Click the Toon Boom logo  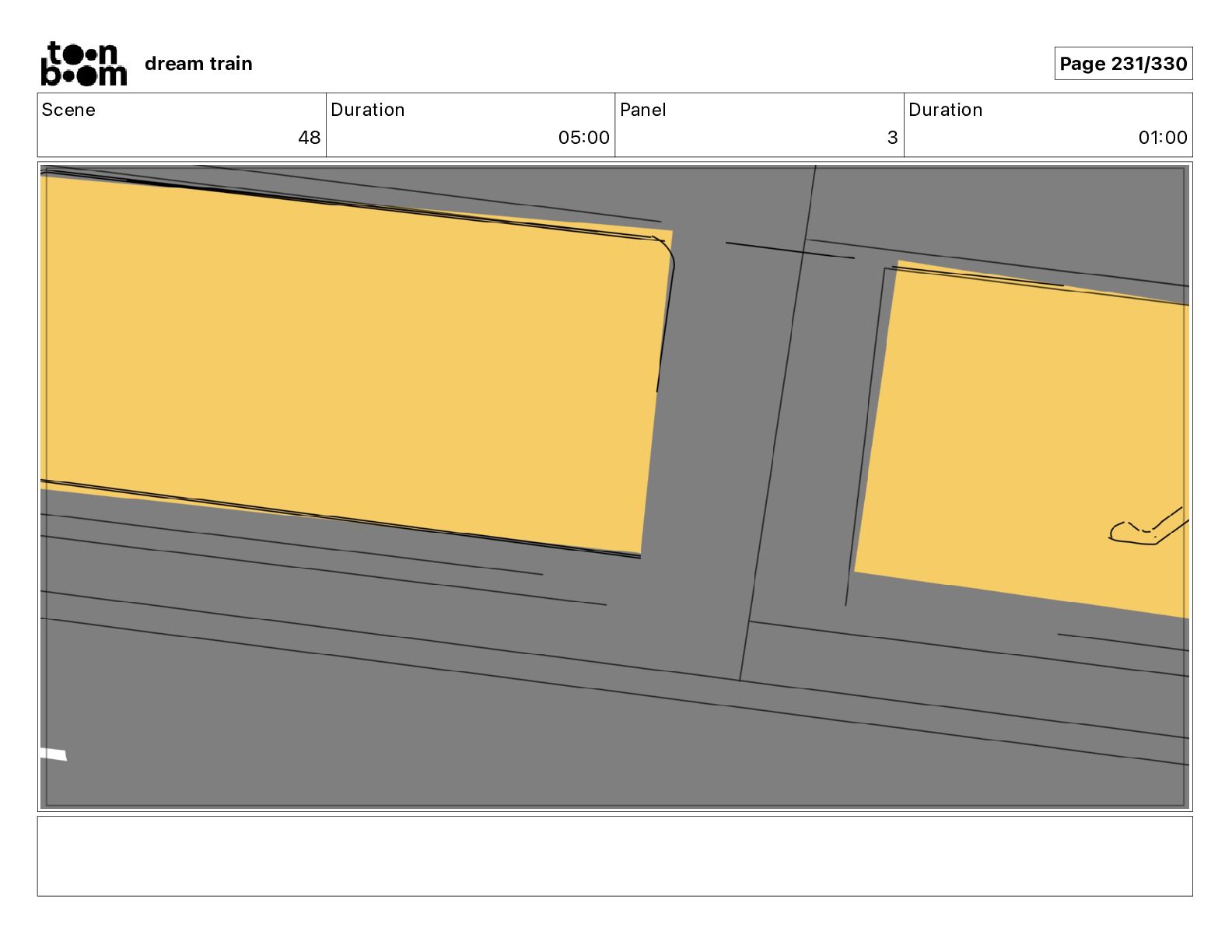83,64
